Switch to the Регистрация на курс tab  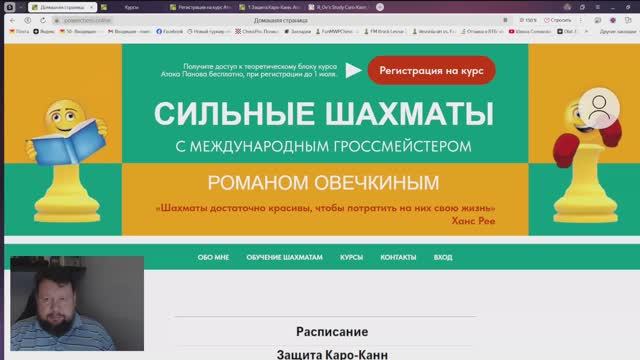point(201,7)
